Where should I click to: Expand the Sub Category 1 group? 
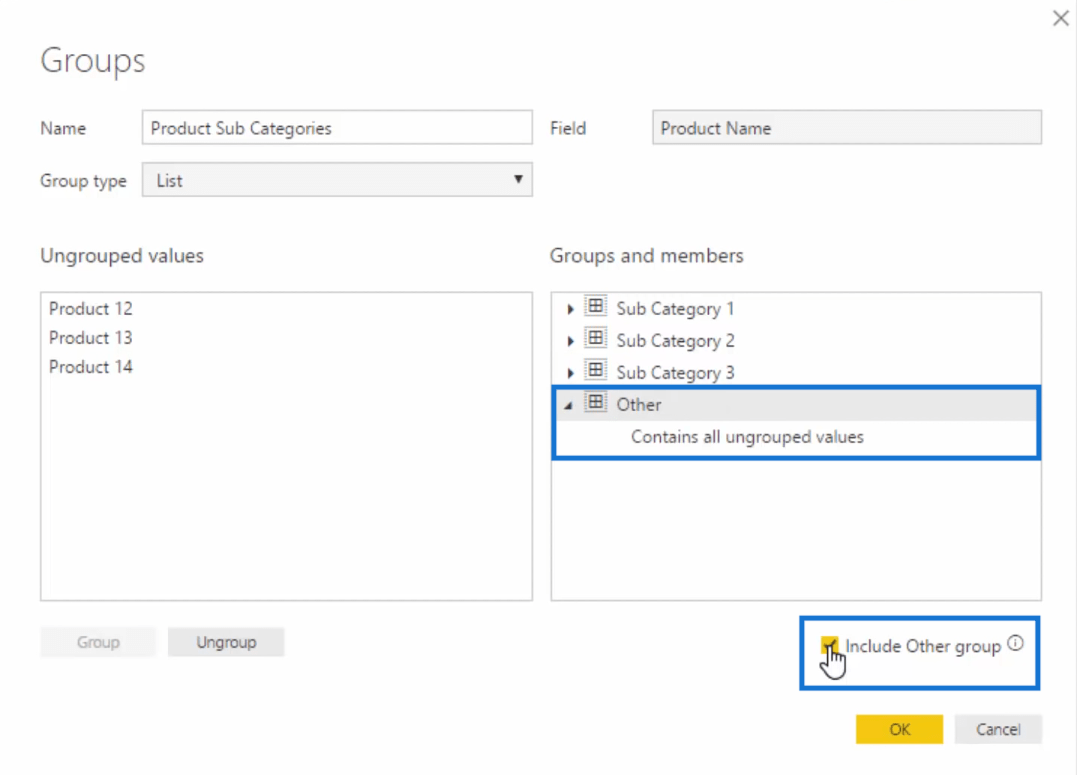coord(570,309)
